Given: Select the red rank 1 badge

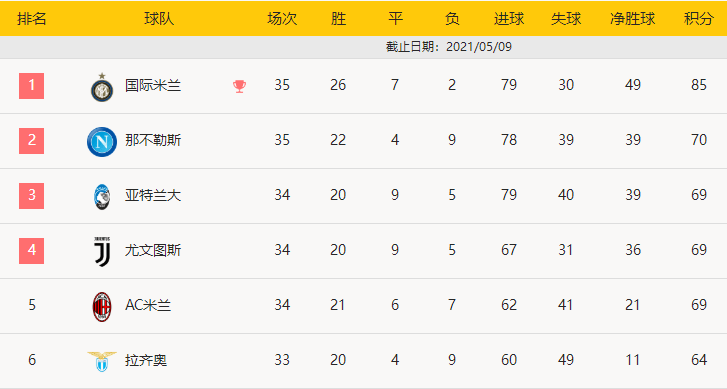Looking at the screenshot, I should tap(32, 86).
